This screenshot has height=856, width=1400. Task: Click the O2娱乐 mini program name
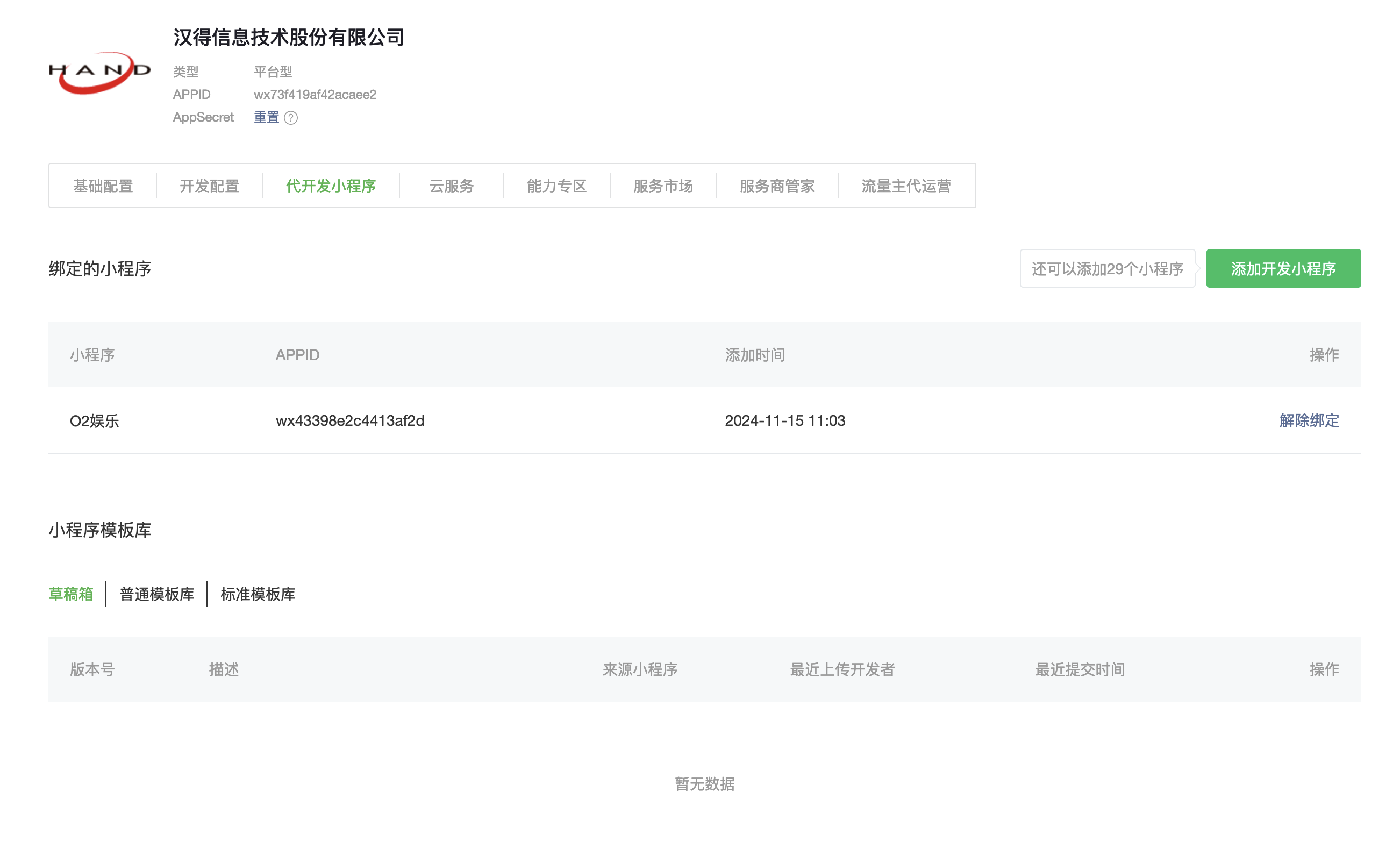(94, 421)
